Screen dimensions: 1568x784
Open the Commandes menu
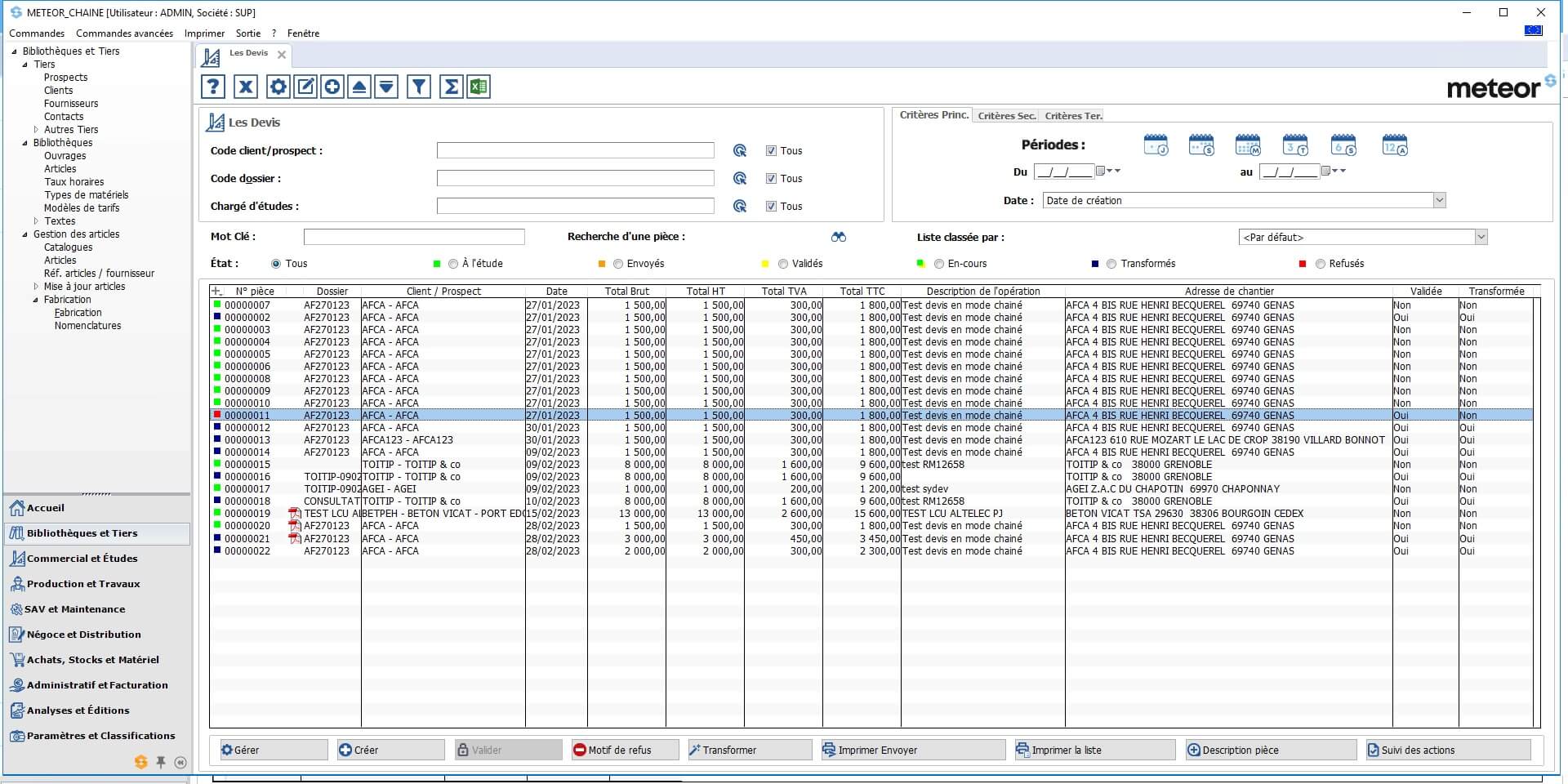click(37, 33)
